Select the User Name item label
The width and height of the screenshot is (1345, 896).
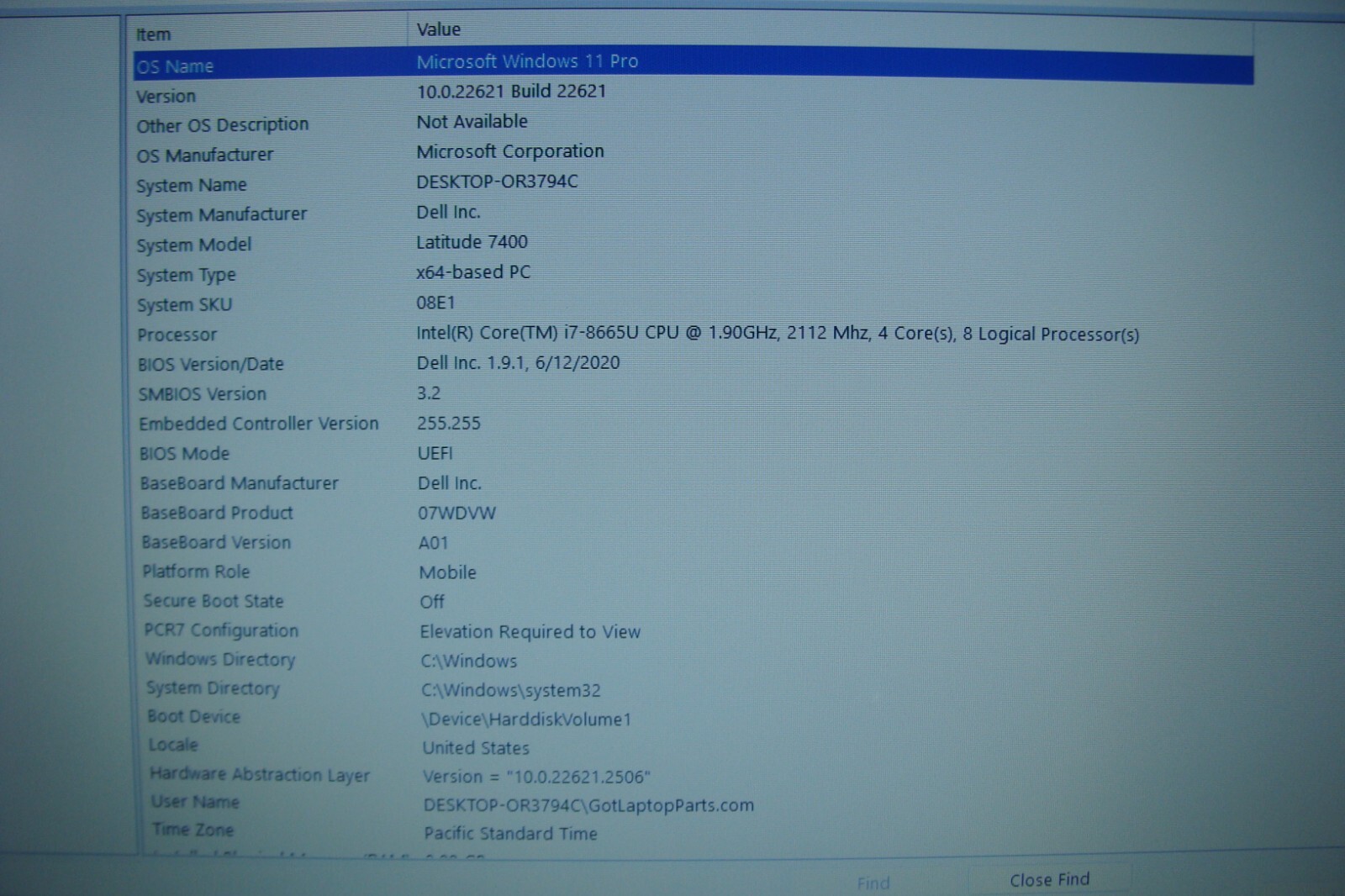(x=195, y=803)
